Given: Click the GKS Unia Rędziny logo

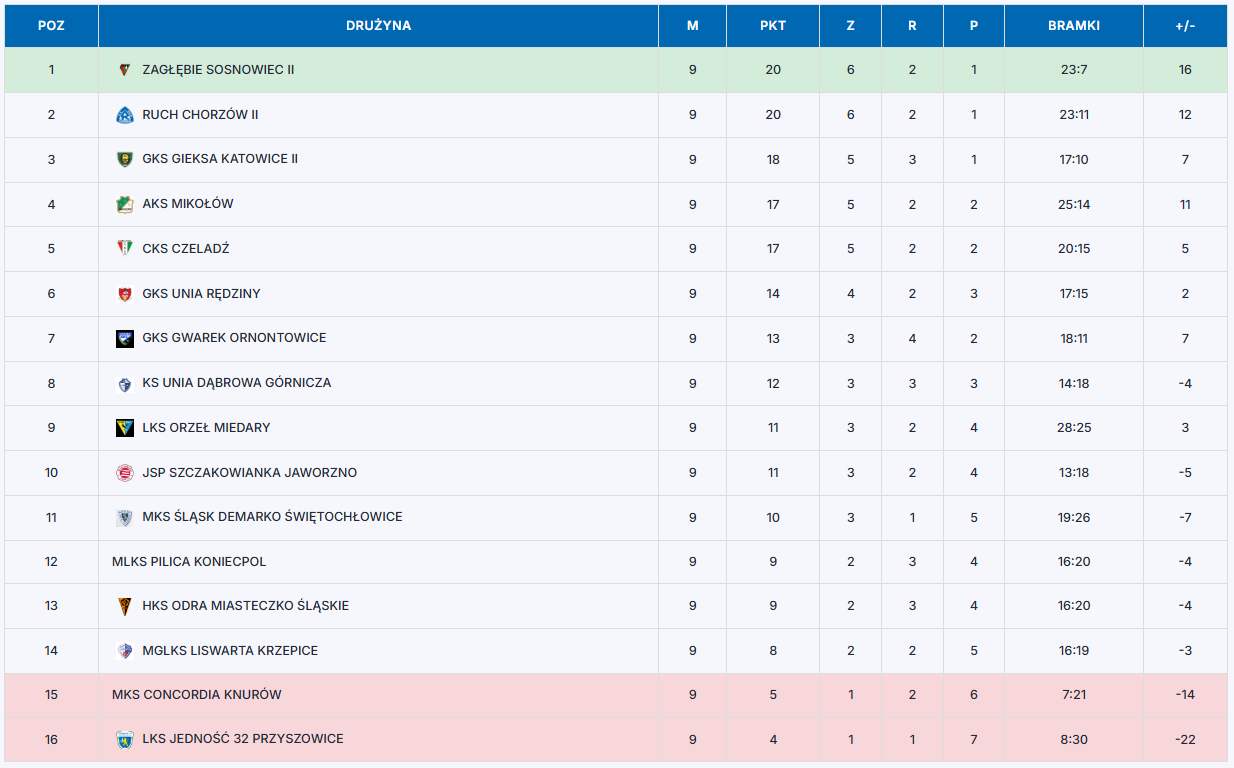Looking at the screenshot, I should [x=124, y=294].
